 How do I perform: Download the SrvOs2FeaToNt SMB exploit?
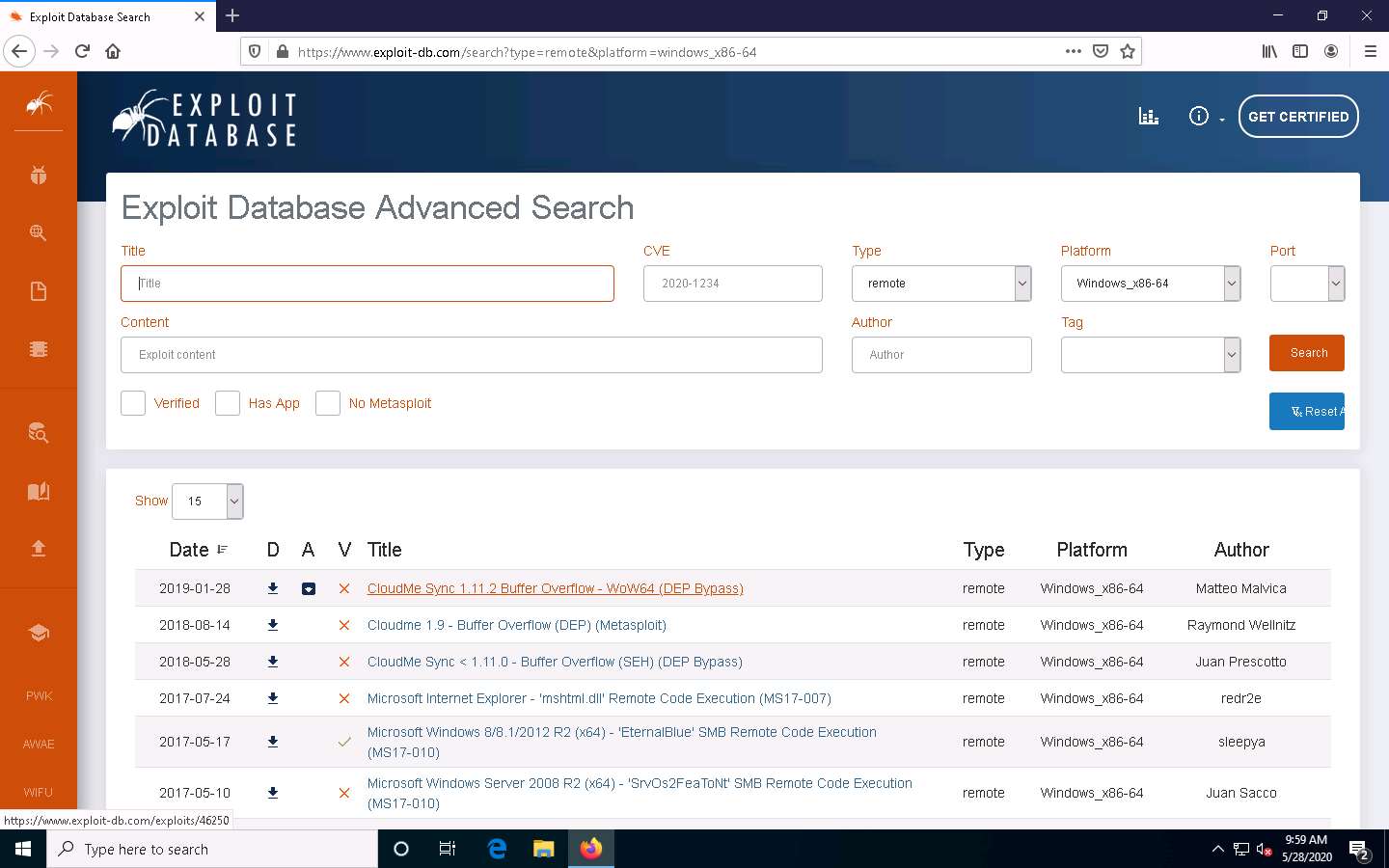pos(273,793)
